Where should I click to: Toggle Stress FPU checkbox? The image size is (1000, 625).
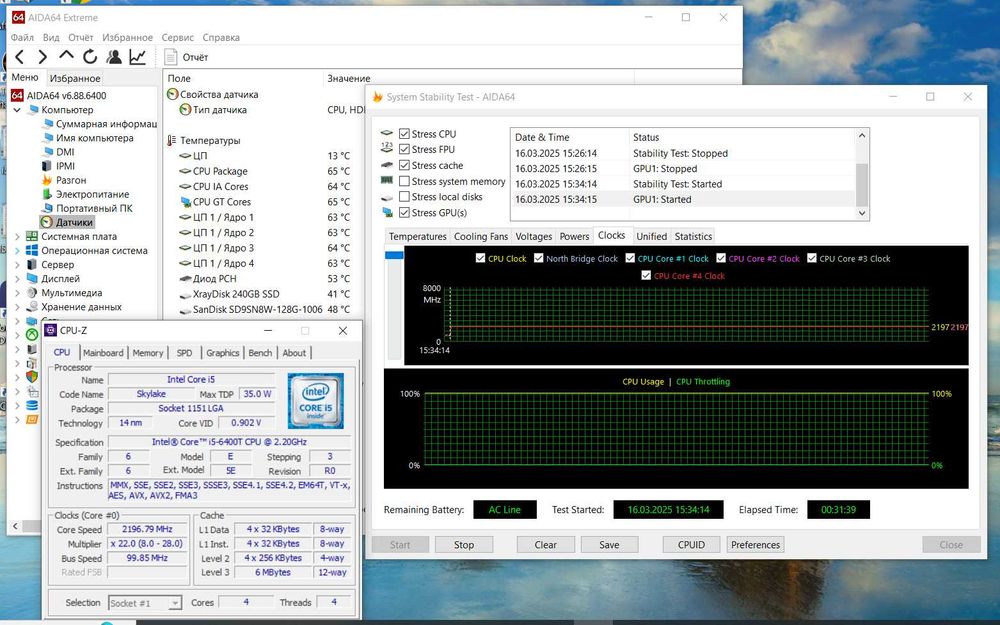point(404,149)
